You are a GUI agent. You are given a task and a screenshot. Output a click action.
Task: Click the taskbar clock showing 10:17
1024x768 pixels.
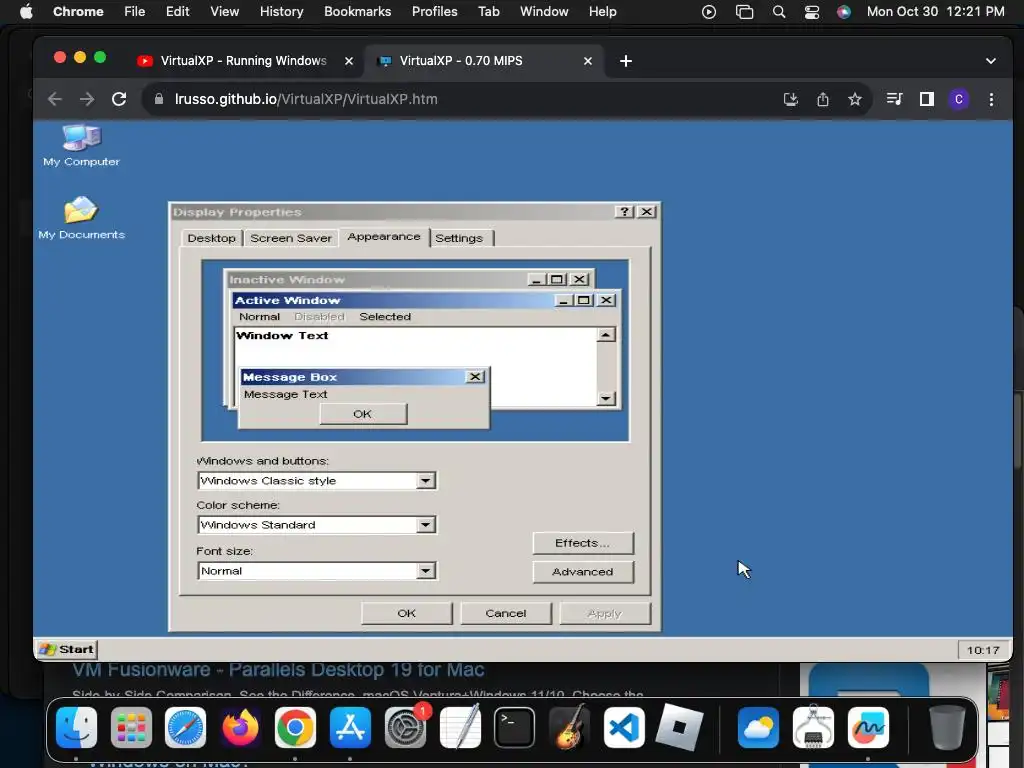pos(983,650)
